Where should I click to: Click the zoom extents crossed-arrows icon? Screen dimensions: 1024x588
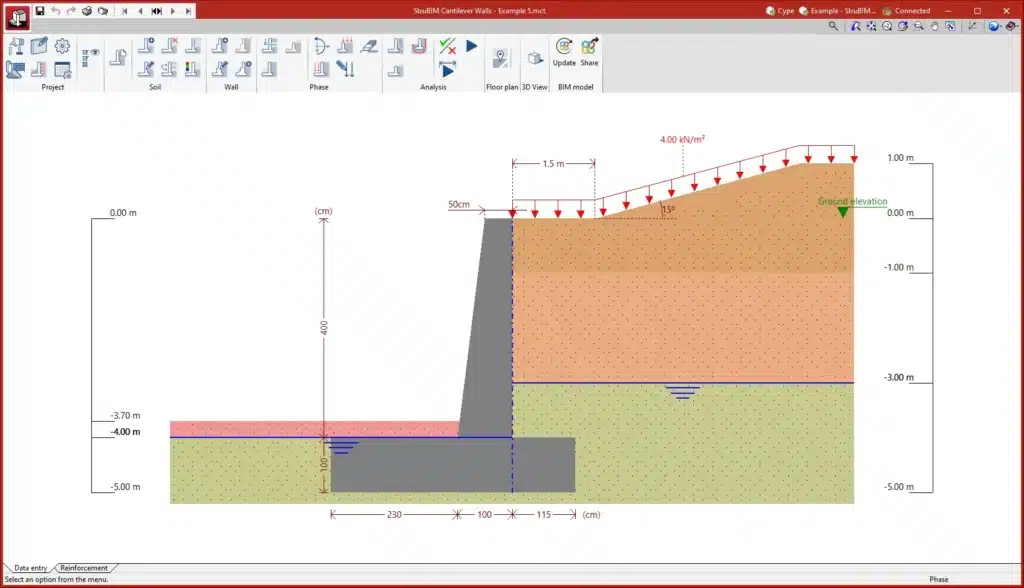871,26
